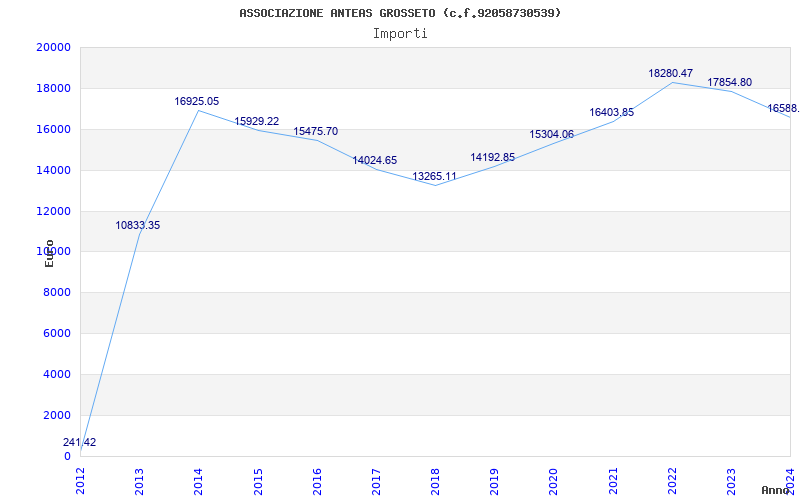Select the 14192.85 data label

click(493, 157)
